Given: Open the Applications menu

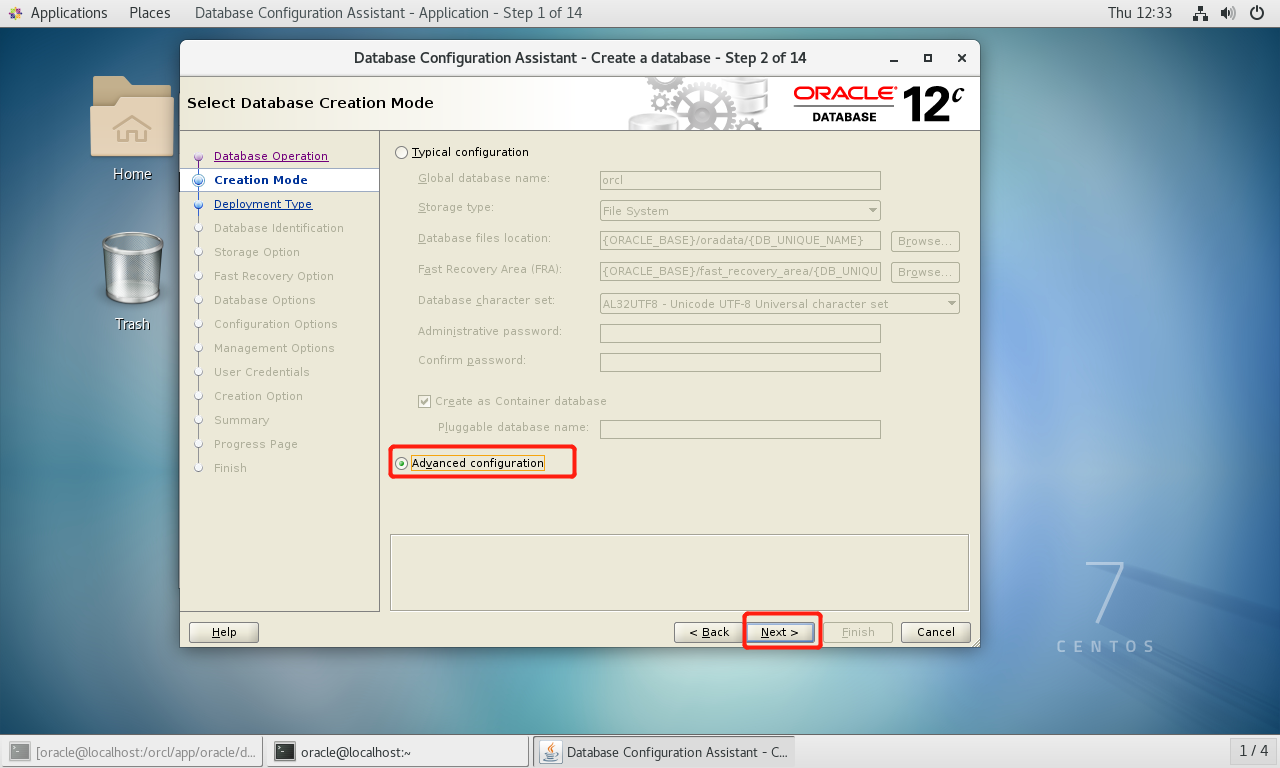Looking at the screenshot, I should pos(69,13).
